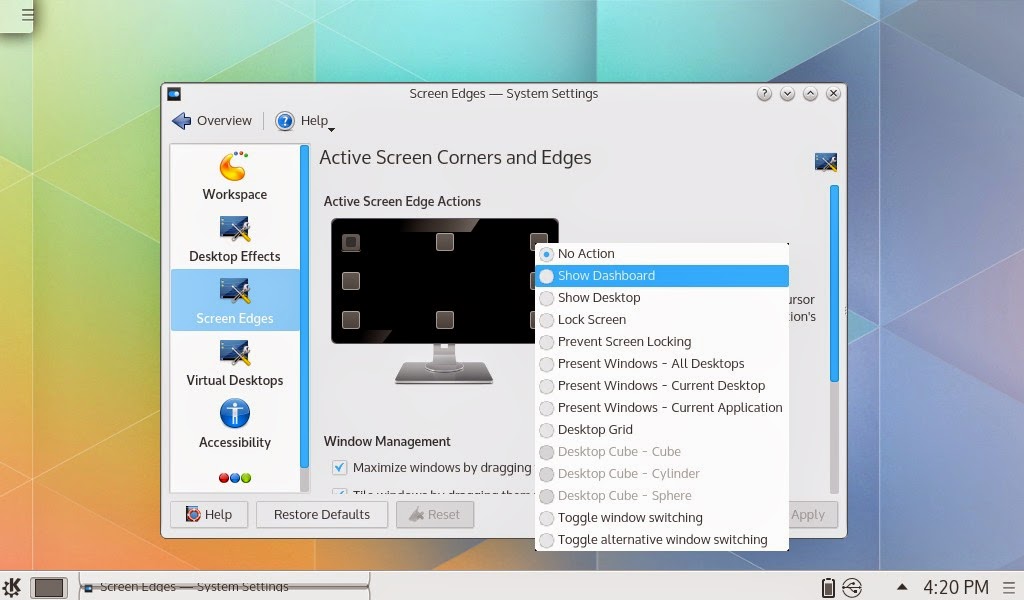Click the network icon in system tray
This screenshot has height=600, width=1024.
tap(852, 588)
